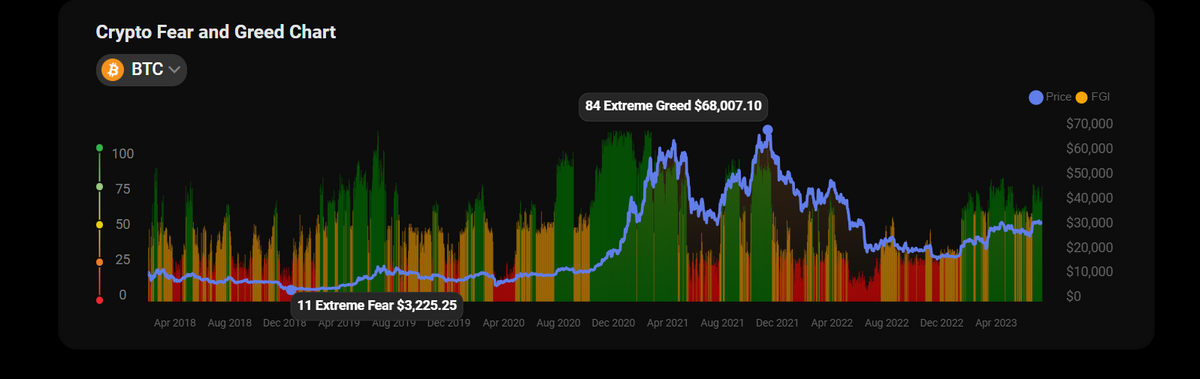Click the Dec 2021 date label
Screen dimensions: 1200x379
pyautogui.click(x=777, y=323)
